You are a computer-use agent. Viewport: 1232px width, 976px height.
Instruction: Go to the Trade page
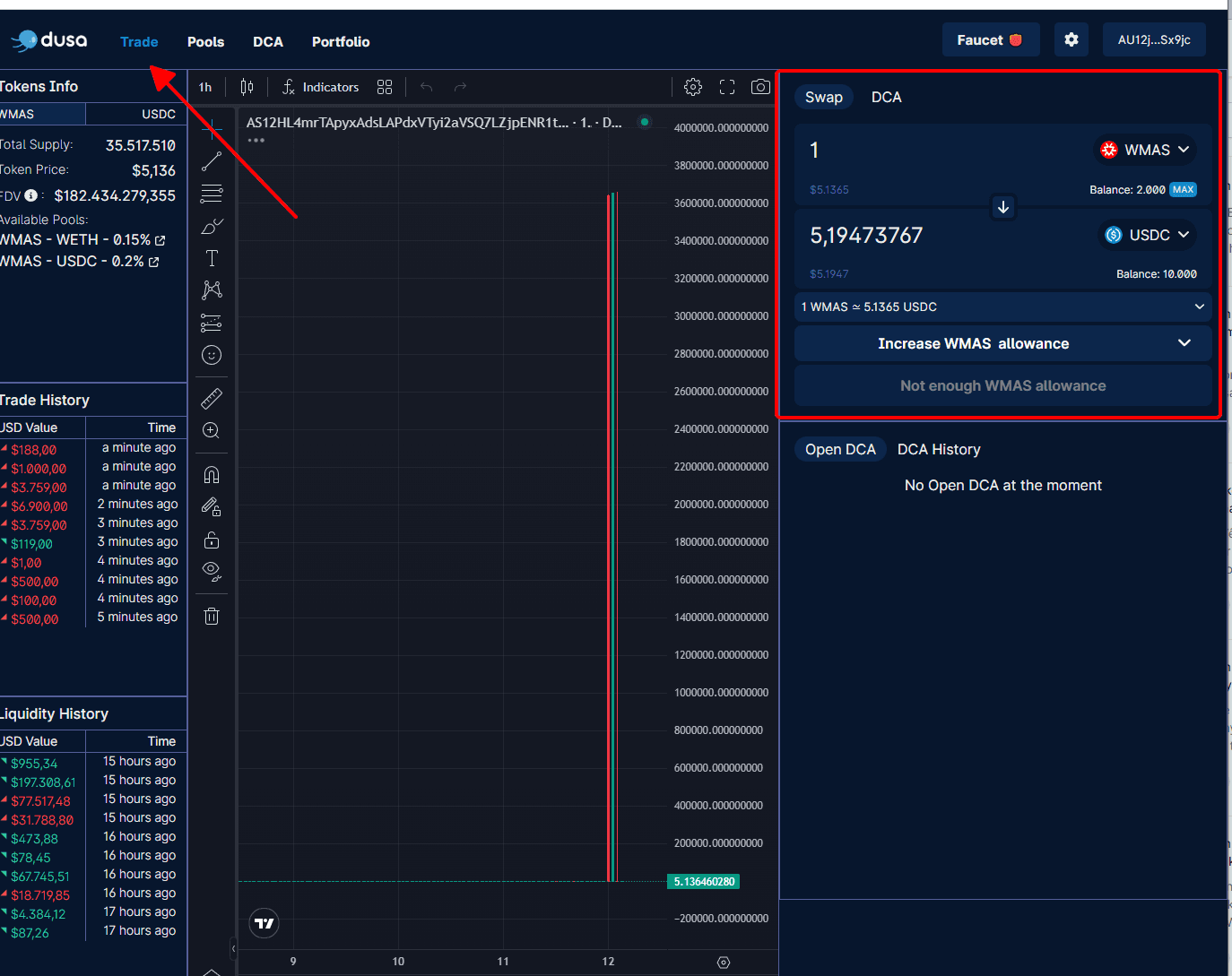139,42
